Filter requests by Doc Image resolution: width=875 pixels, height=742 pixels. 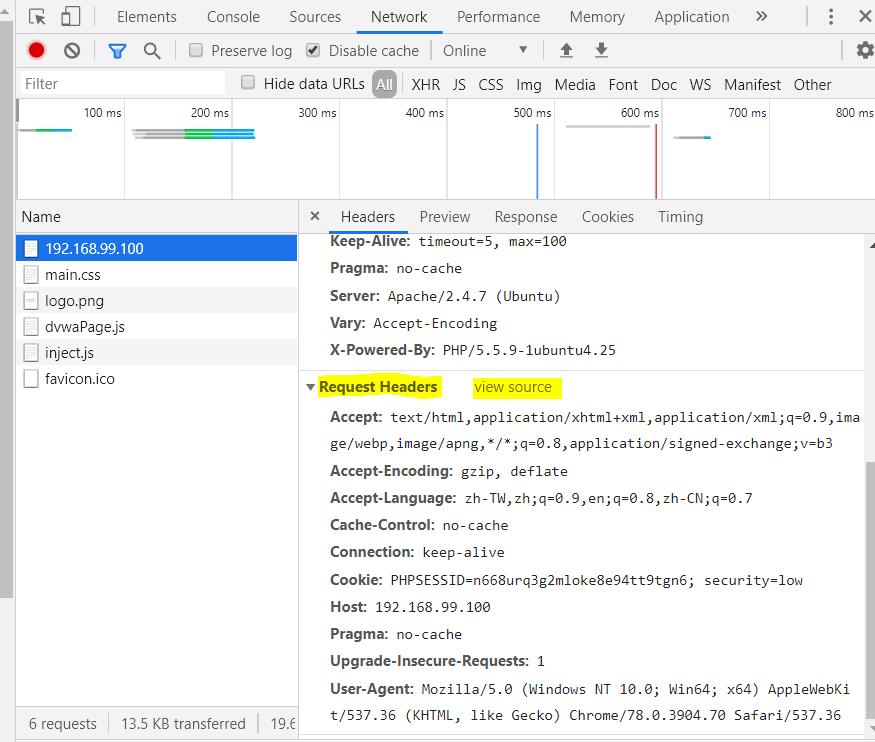tap(664, 85)
